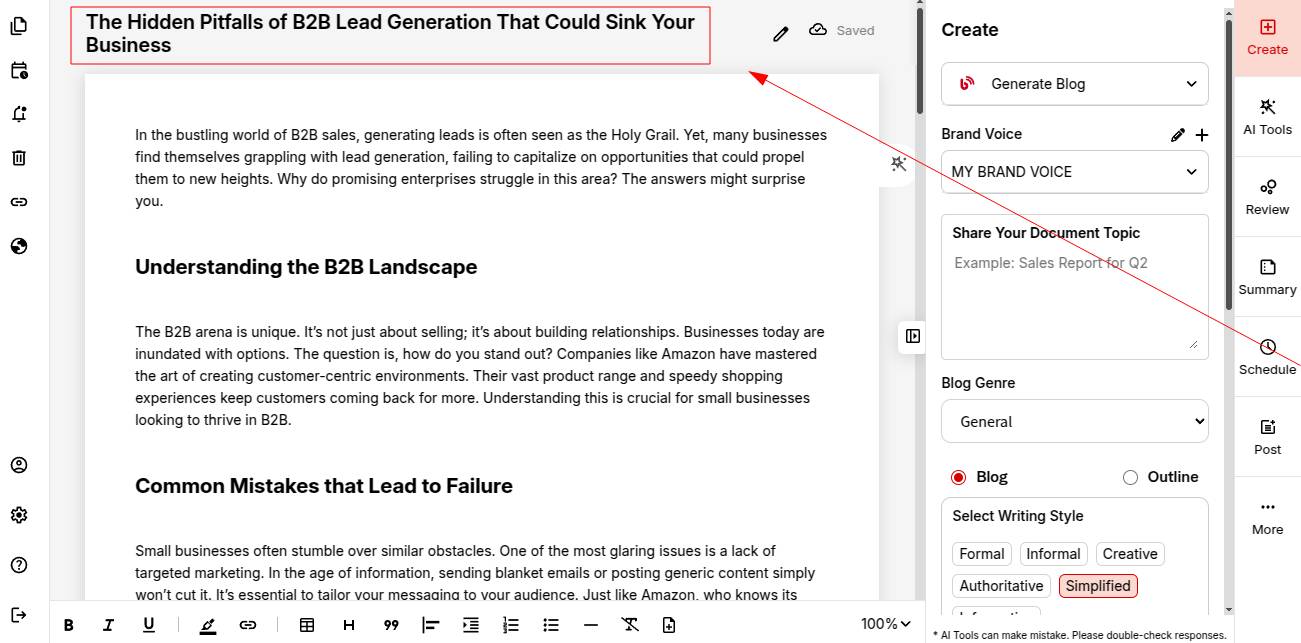Open the 100% zoom level dropdown

[885, 624]
